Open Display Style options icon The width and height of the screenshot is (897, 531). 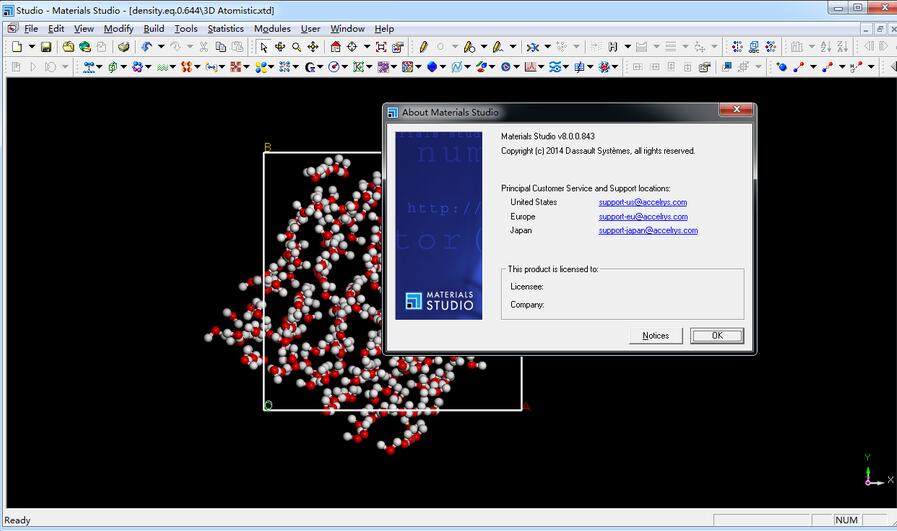398,47
